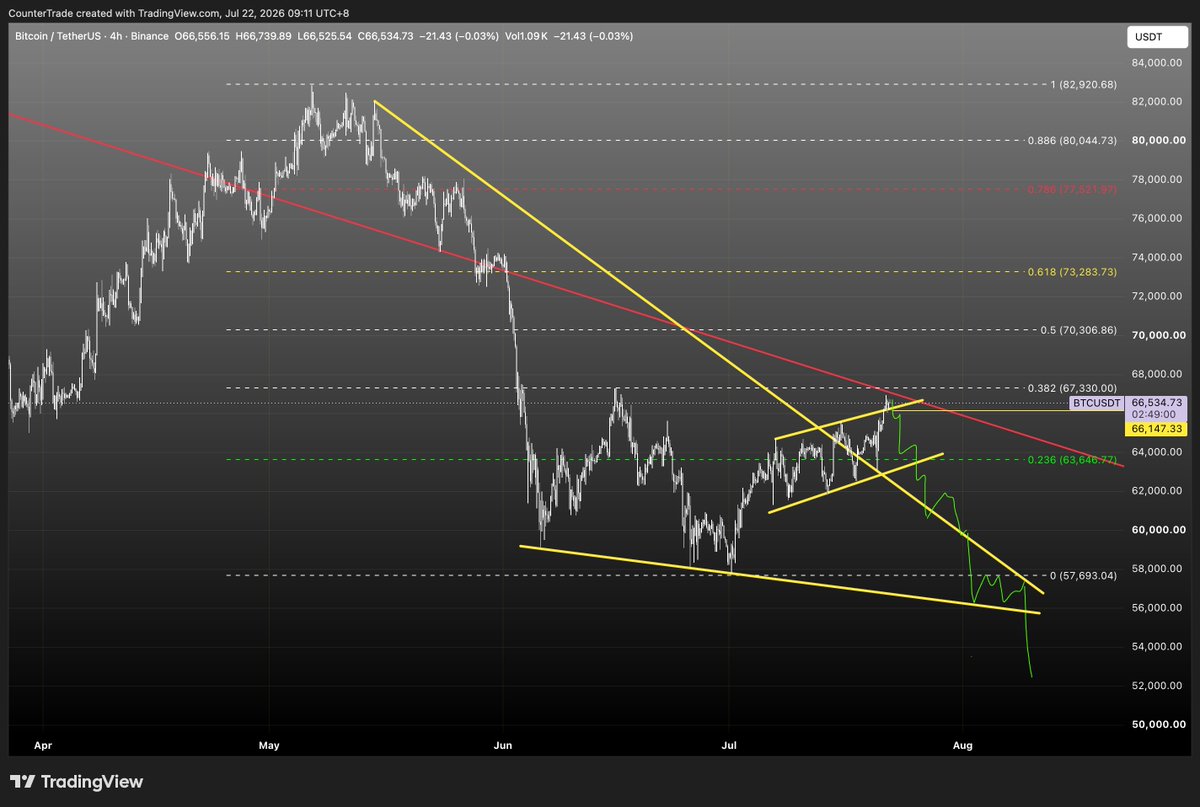
Task: Click the 58,000.00 price axis label
Action: coord(1159,569)
